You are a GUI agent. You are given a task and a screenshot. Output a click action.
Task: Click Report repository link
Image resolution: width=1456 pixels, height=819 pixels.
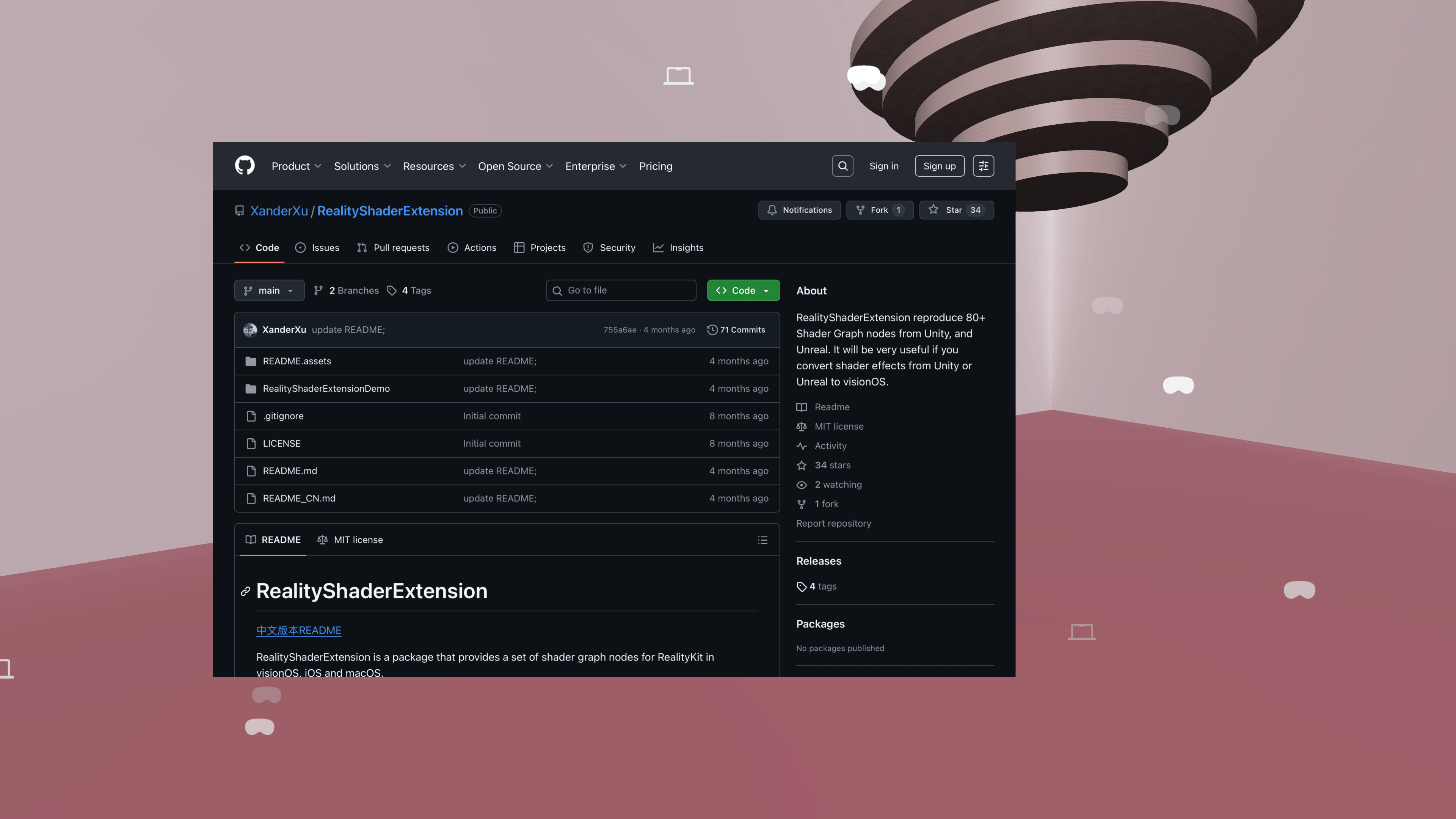tap(834, 523)
